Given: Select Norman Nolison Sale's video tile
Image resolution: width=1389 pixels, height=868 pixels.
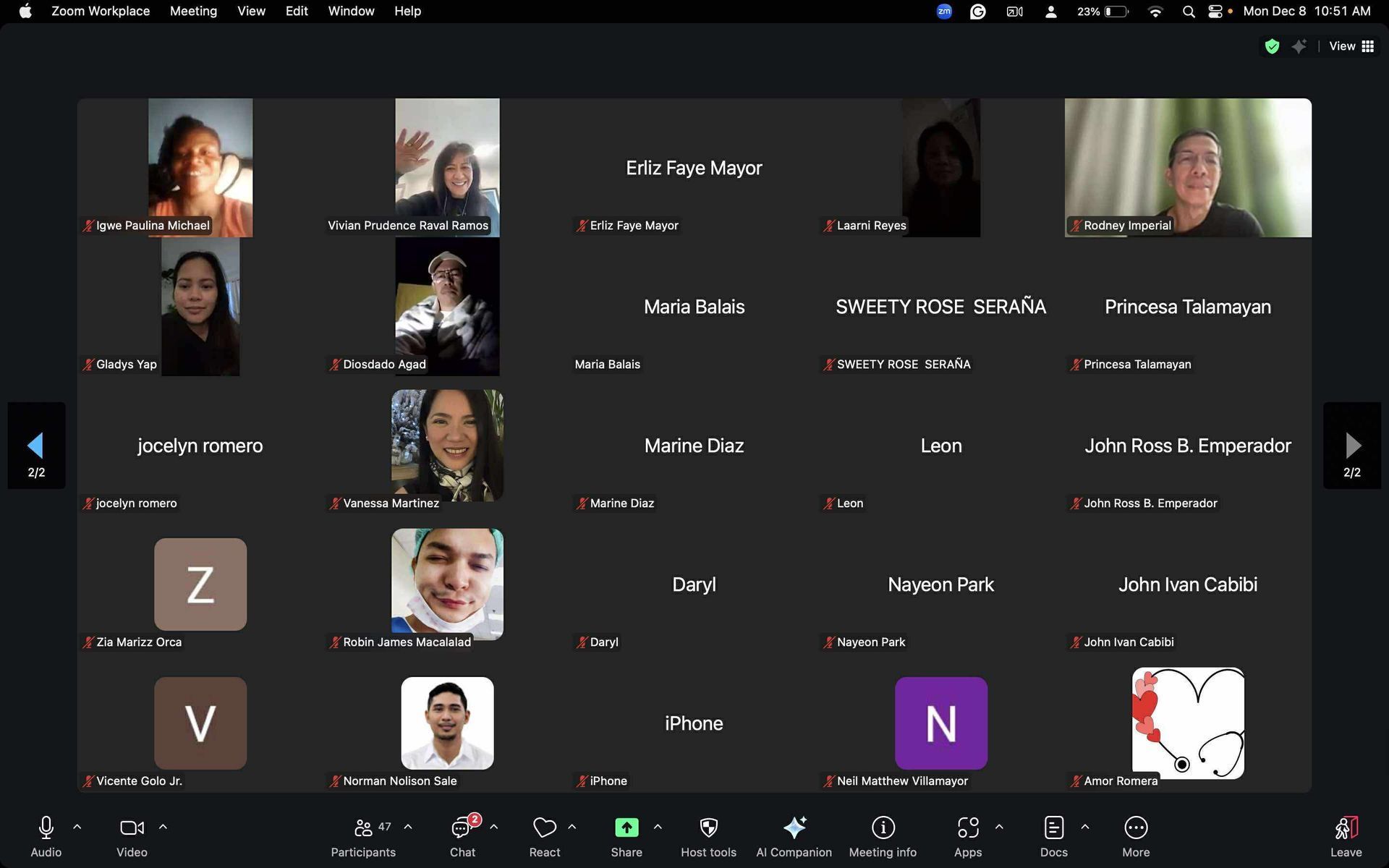Looking at the screenshot, I should (447, 723).
